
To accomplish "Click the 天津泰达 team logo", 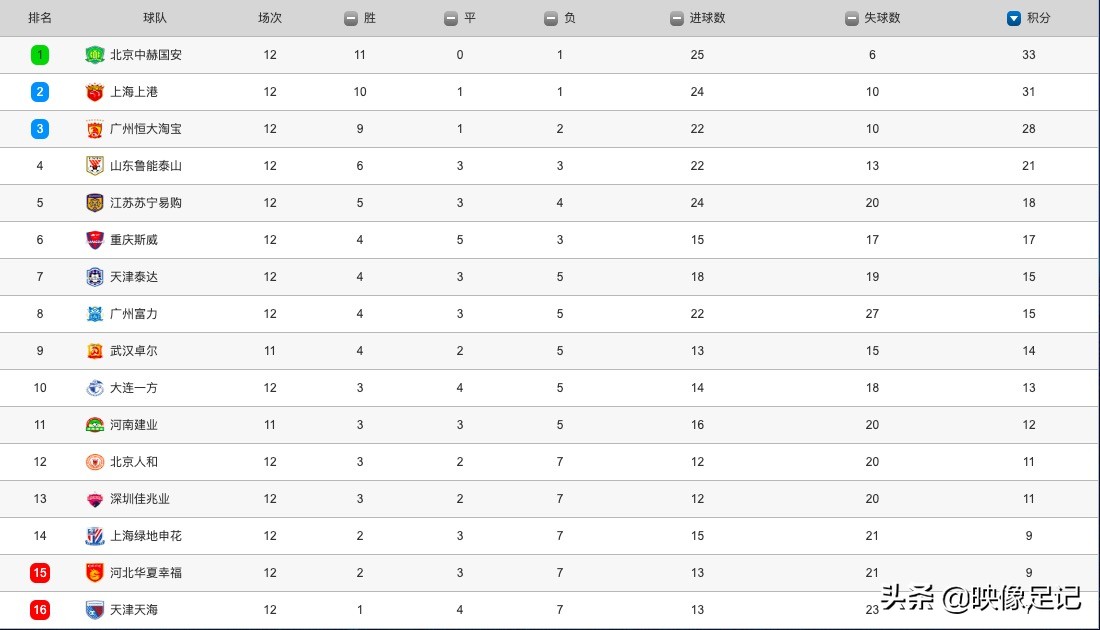I will [x=95, y=277].
